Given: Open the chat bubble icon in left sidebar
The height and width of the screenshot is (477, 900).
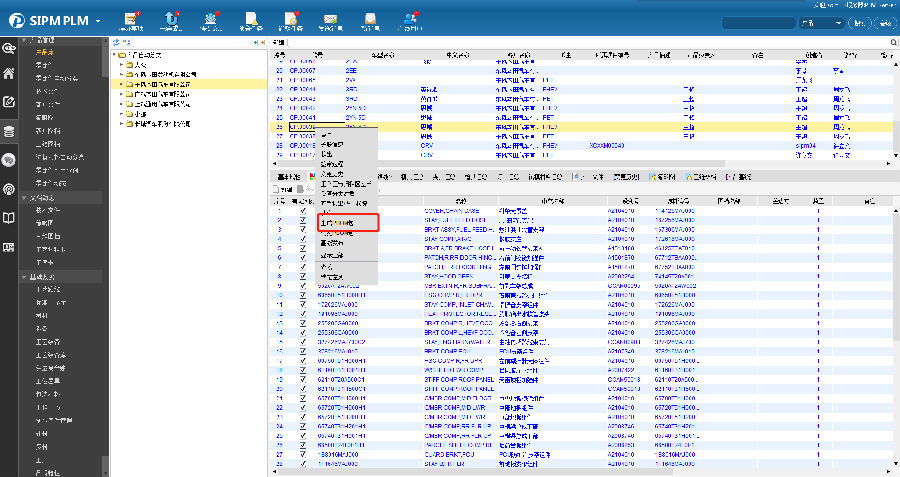Looking at the screenshot, I should [x=9, y=160].
